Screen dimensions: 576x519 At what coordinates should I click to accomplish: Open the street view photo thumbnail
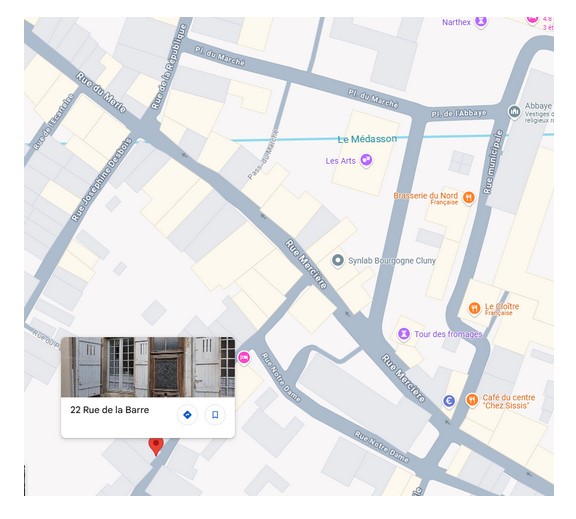(x=148, y=367)
